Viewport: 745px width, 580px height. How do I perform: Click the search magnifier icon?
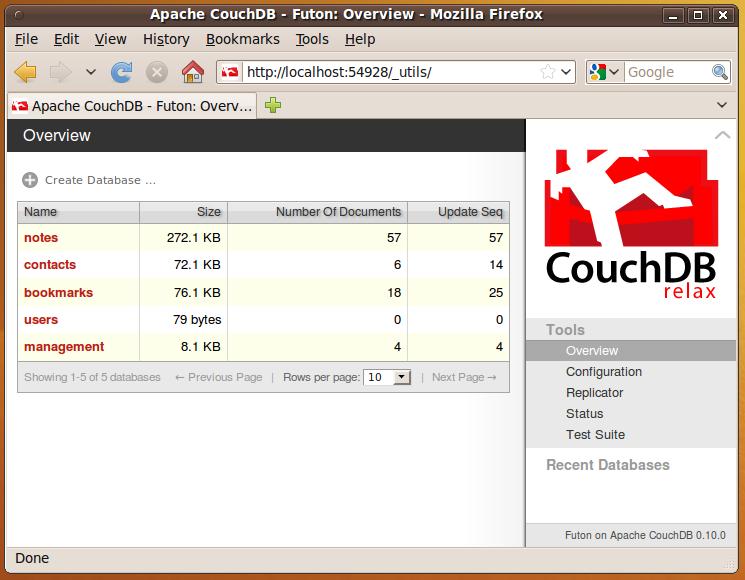pos(720,72)
